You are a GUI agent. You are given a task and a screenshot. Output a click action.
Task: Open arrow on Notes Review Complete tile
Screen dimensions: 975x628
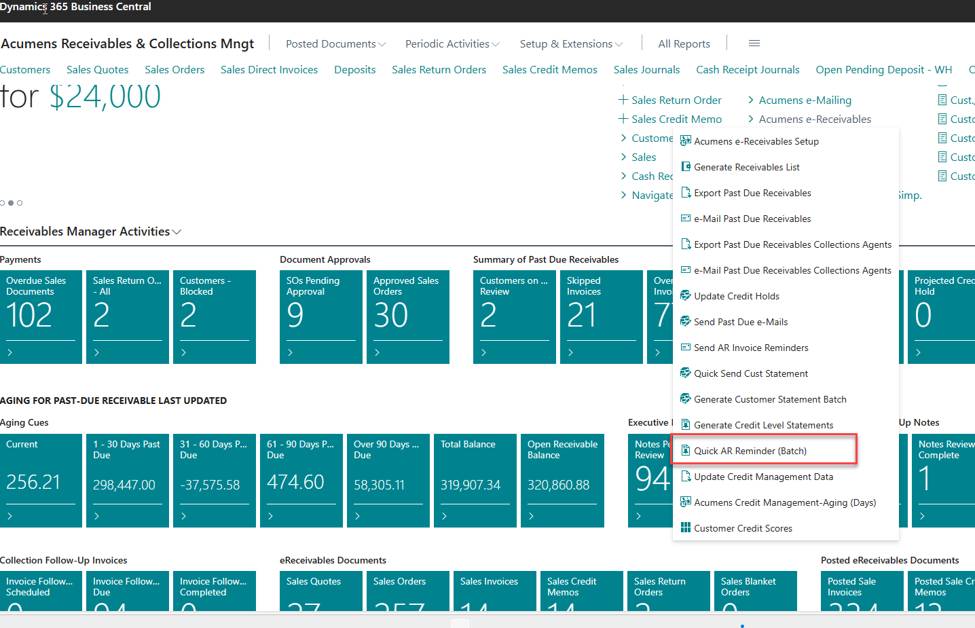[922, 516]
